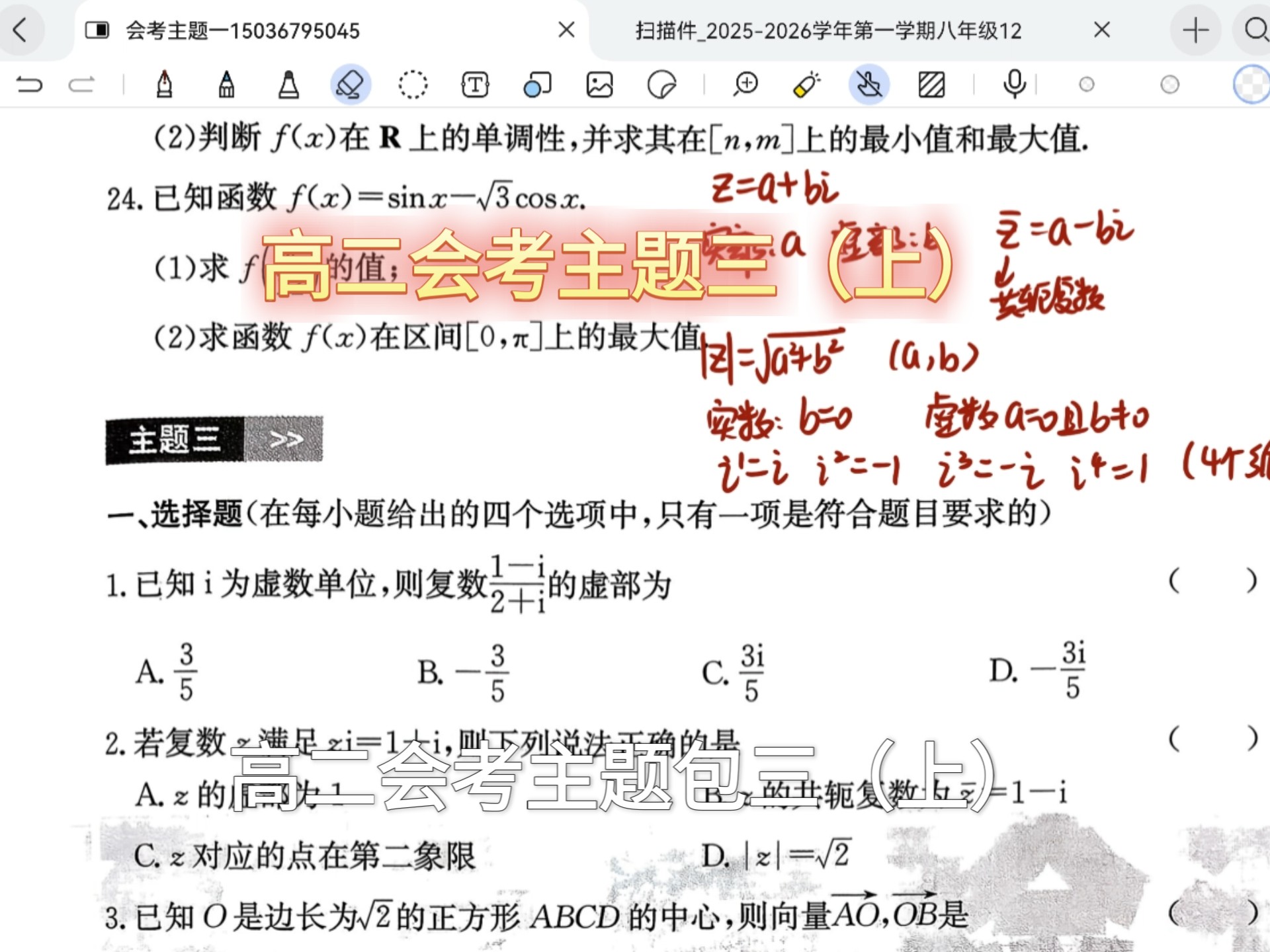Screen dimensions: 1270x952
Task: Toggle the striped pattern tool
Action: click(x=931, y=85)
